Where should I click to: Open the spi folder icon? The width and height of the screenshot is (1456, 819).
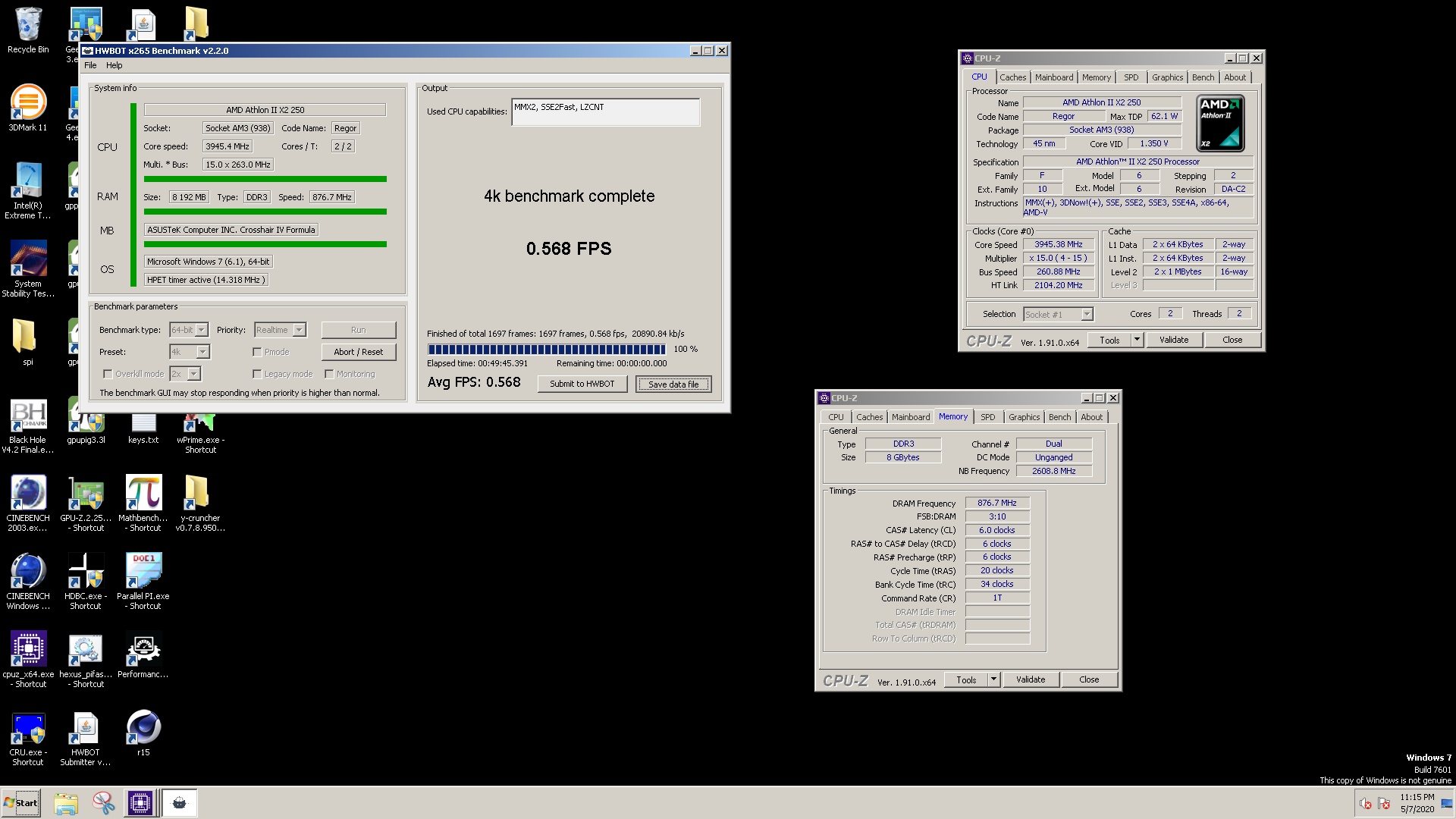click(x=28, y=341)
